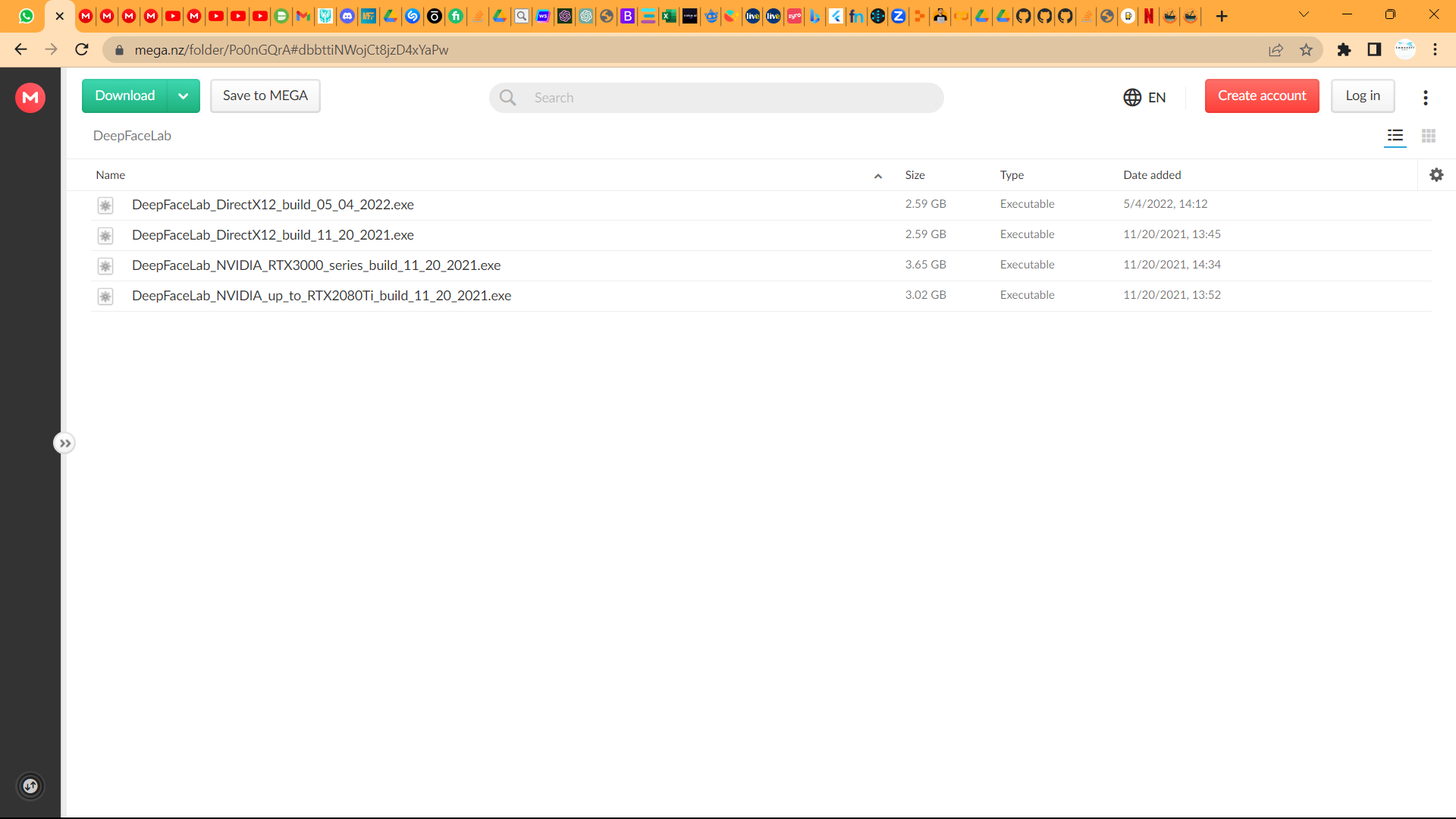Expand the Download button dropdown chevron
This screenshot has width=1456, height=819.
click(x=183, y=96)
